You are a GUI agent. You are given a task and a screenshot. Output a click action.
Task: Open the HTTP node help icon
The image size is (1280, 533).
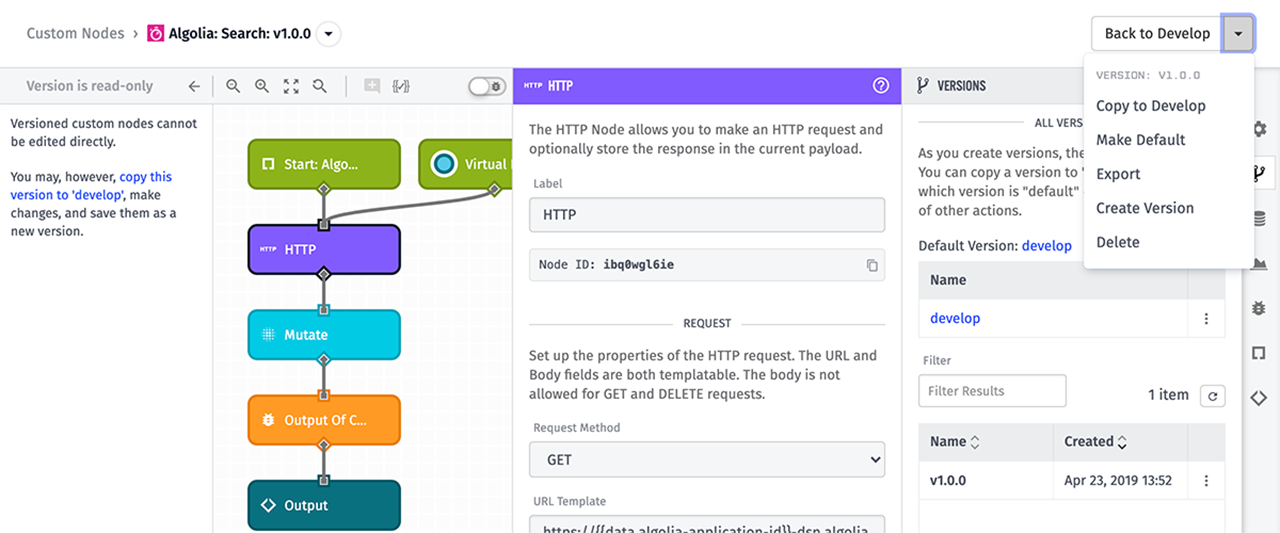point(881,86)
